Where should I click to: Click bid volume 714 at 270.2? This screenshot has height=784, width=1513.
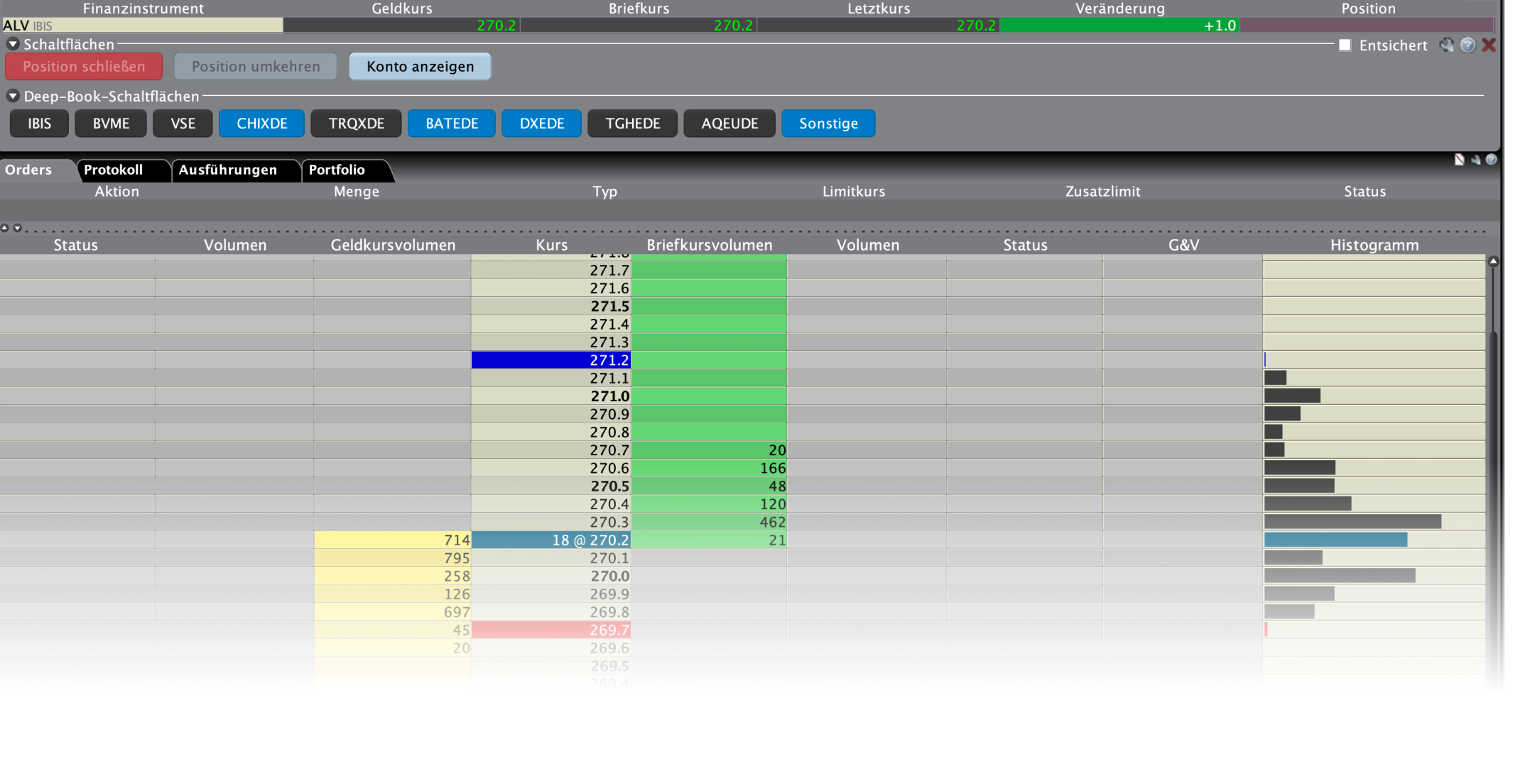click(393, 540)
